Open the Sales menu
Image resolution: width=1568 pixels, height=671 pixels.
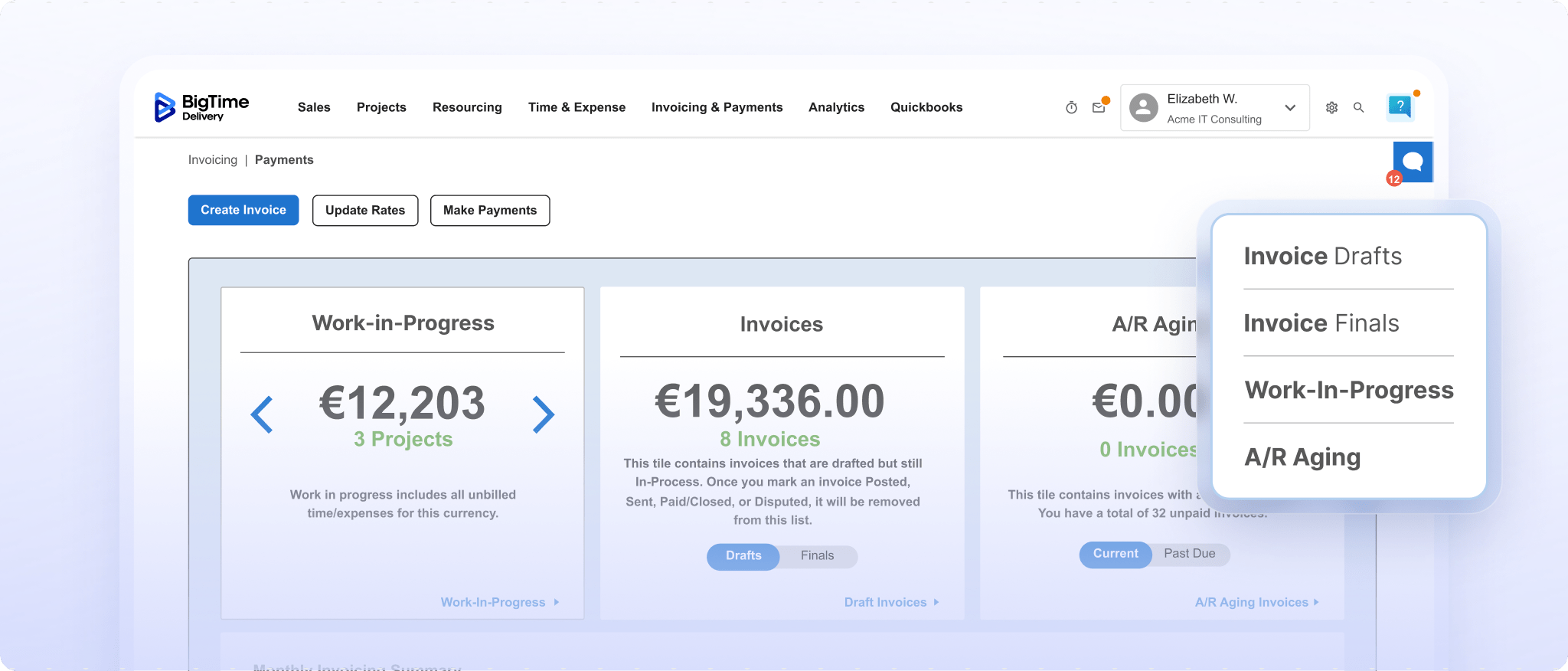tap(314, 107)
